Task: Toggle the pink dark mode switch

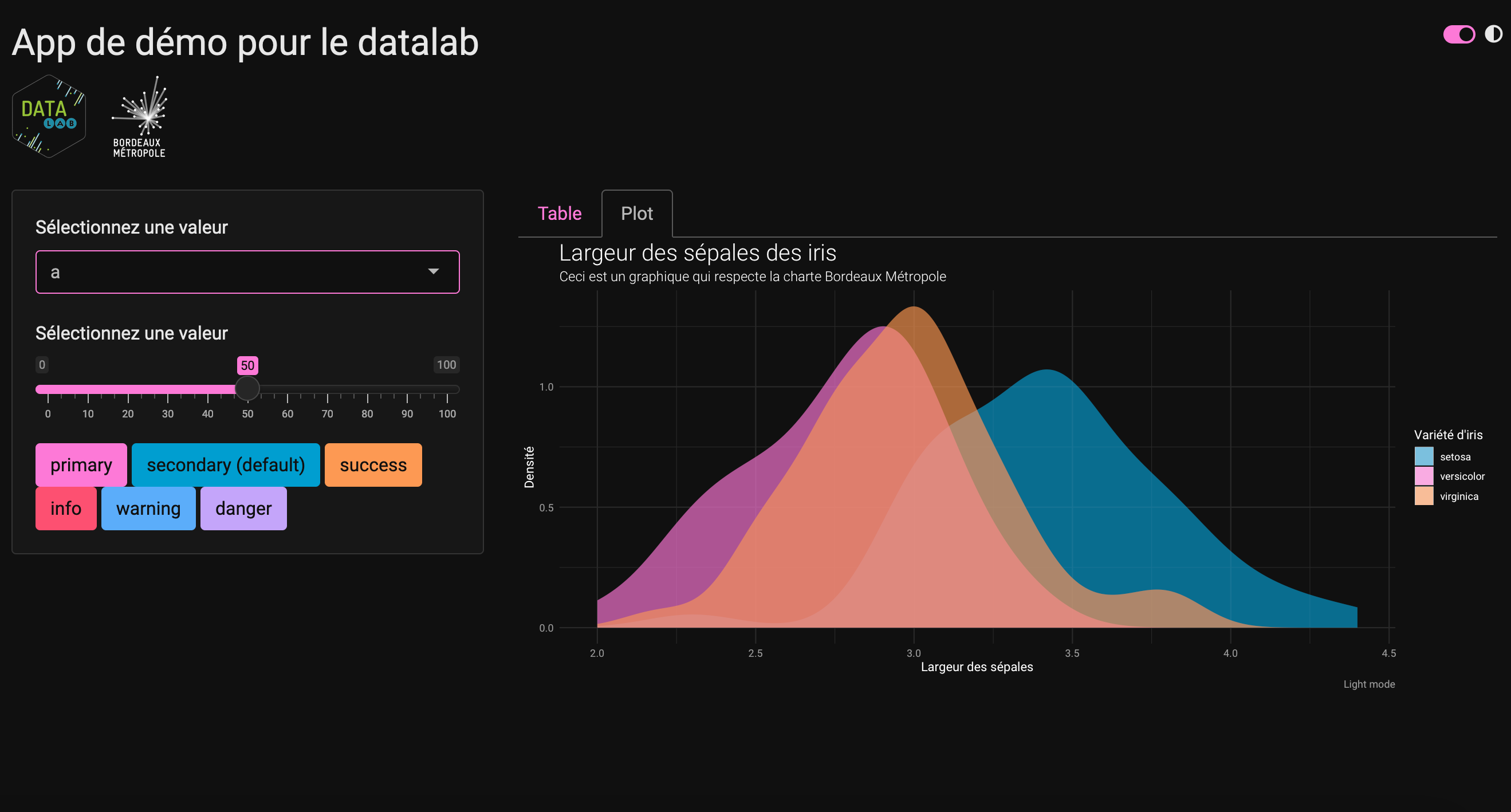Action: point(1459,34)
